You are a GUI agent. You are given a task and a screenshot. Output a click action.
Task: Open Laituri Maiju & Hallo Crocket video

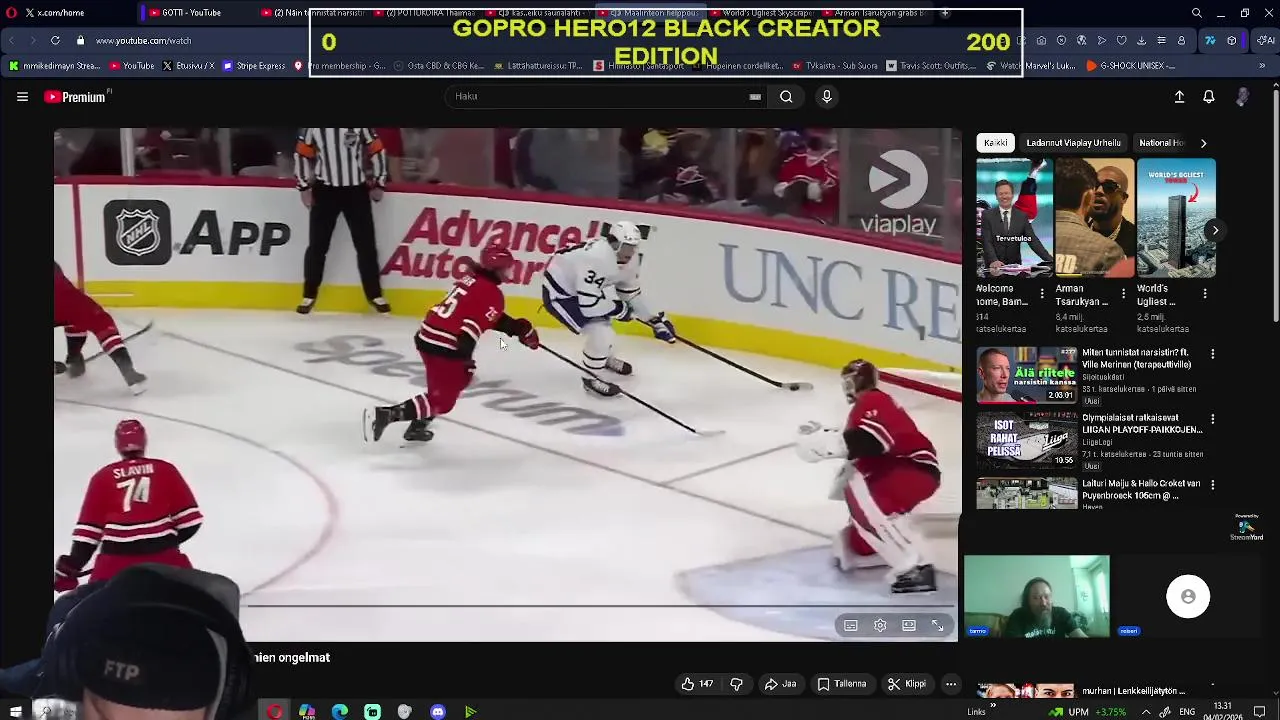click(1141, 489)
